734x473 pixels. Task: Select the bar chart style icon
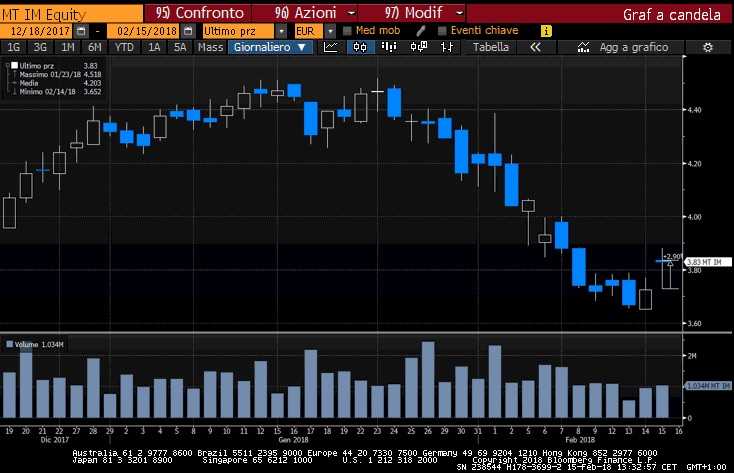(389, 47)
